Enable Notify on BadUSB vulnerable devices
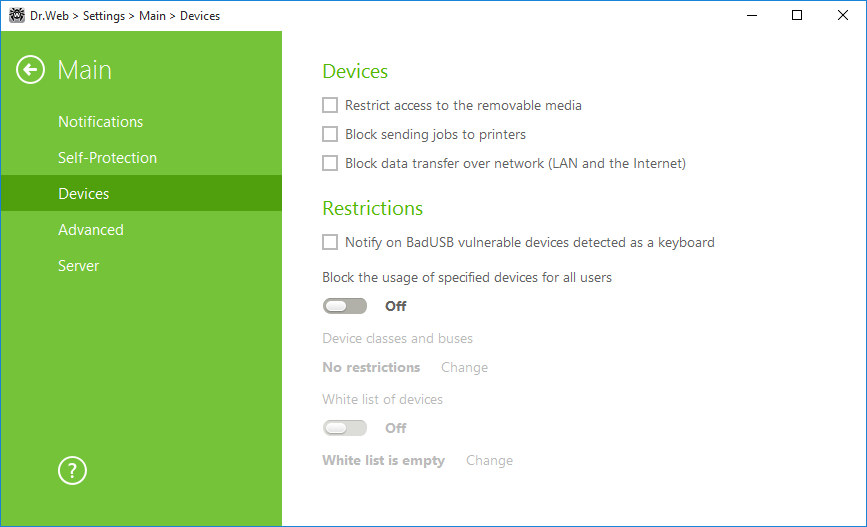 [x=330, y=242]
